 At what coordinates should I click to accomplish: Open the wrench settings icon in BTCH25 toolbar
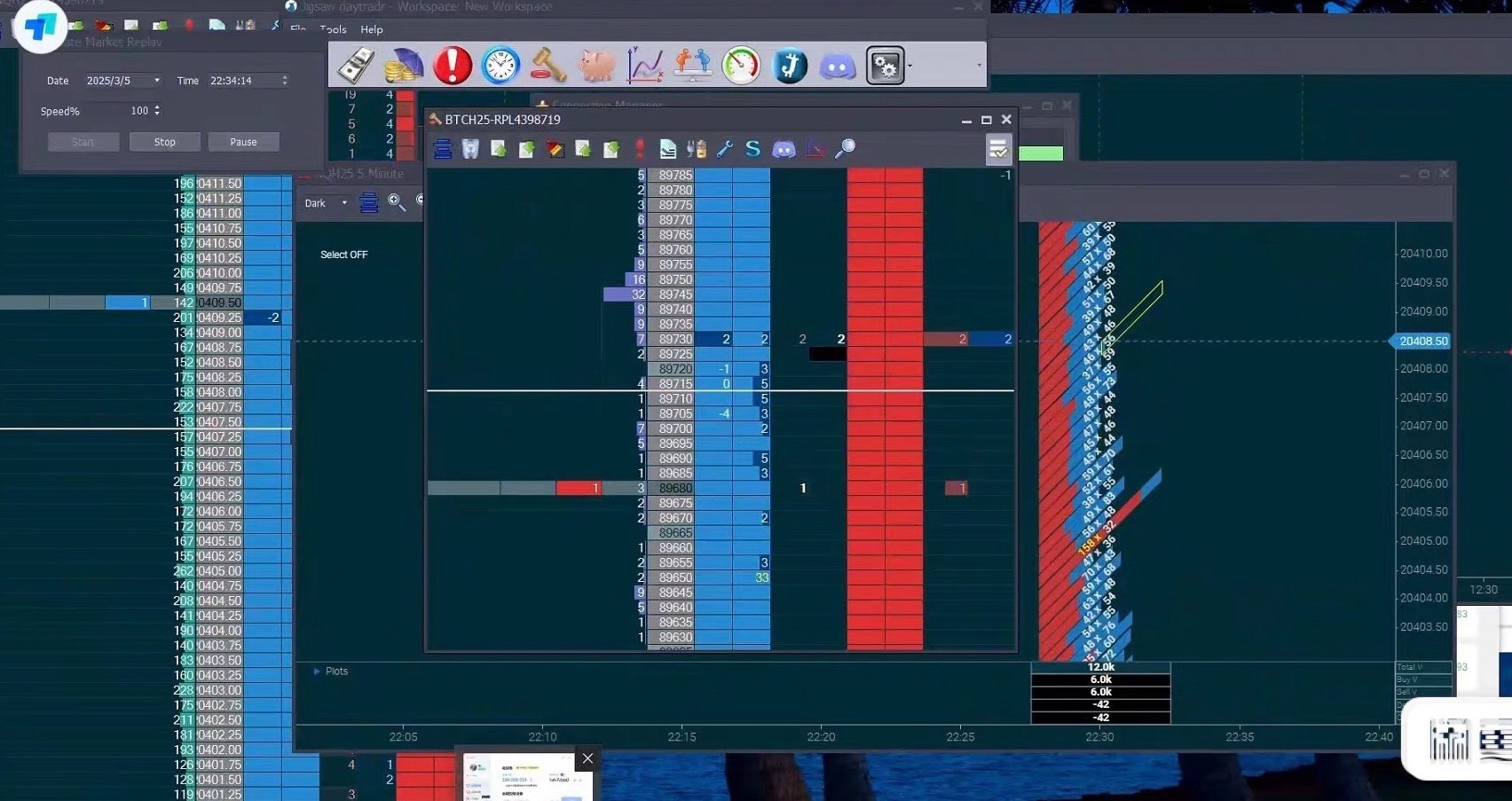pos(725,149)
